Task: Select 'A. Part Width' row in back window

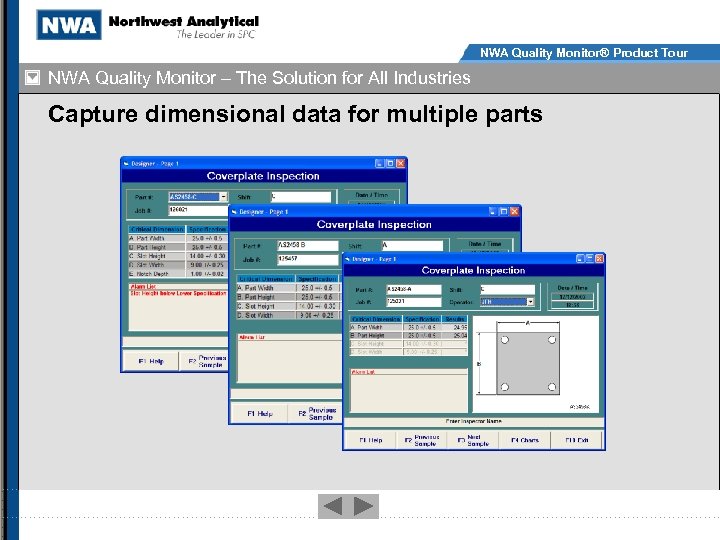Action: pyautogui.click(x=178, y=238)
